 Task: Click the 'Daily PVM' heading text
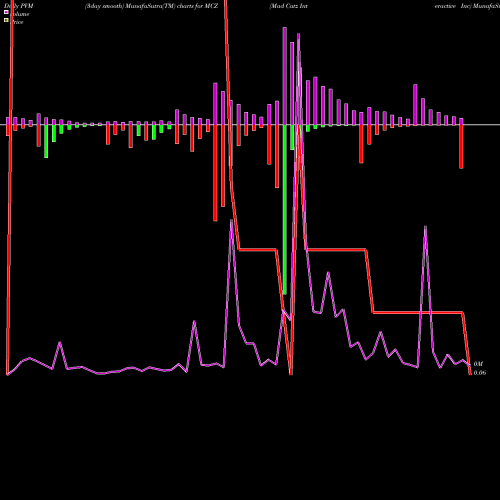(x=19, y=6)
